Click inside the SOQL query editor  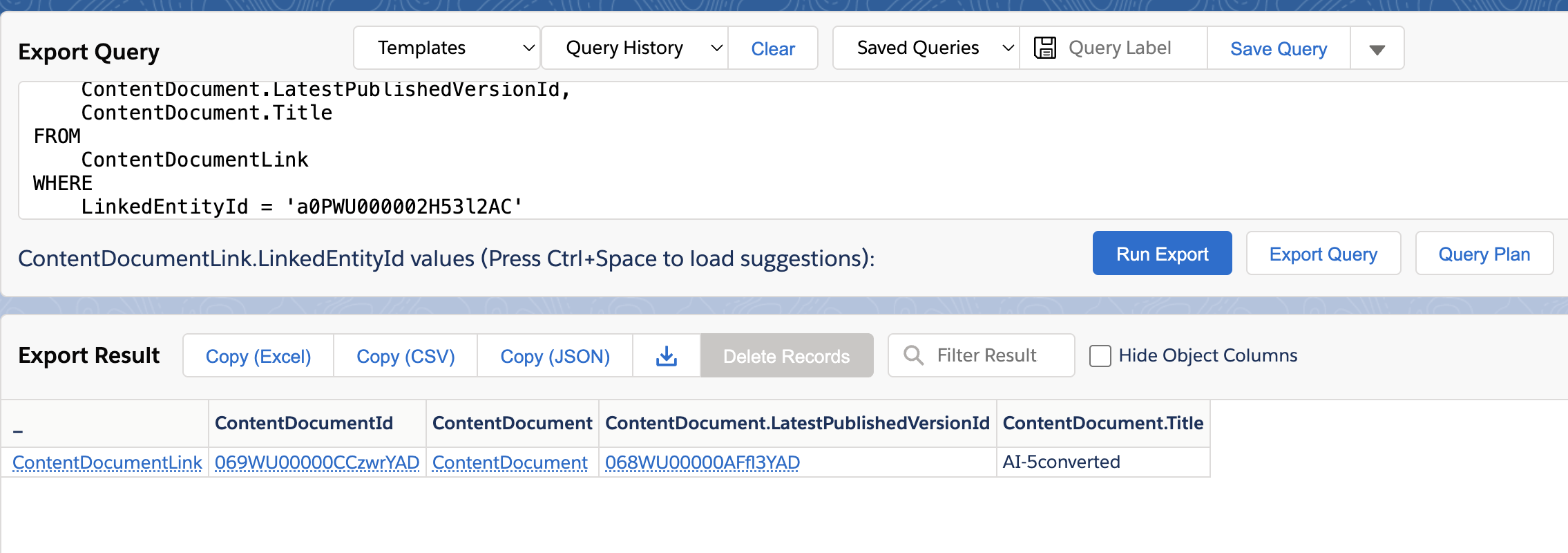coord(793,150)
